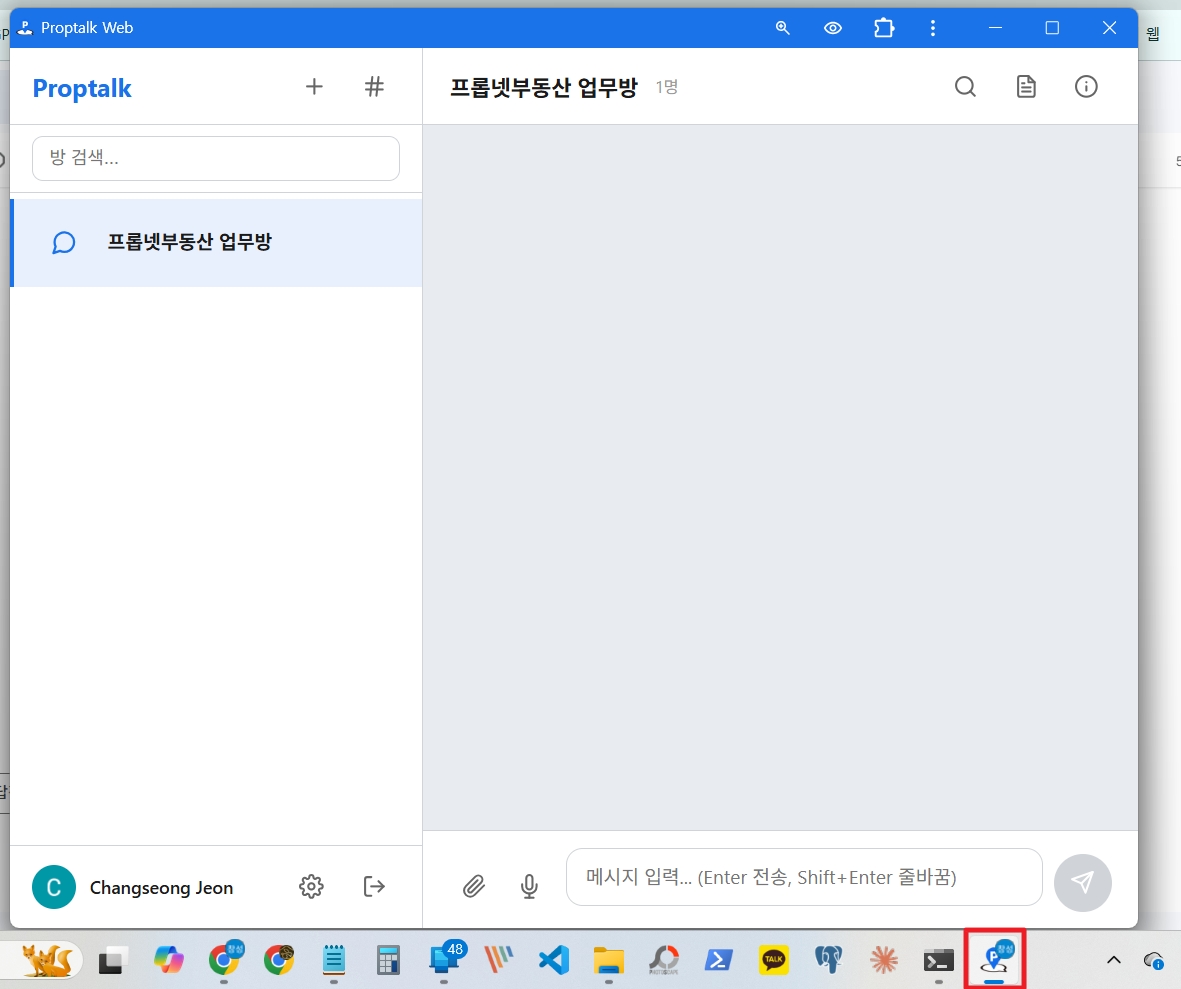Open Visual Studio Code from the taskbar

pyautogui.click(x=554, y=960)
